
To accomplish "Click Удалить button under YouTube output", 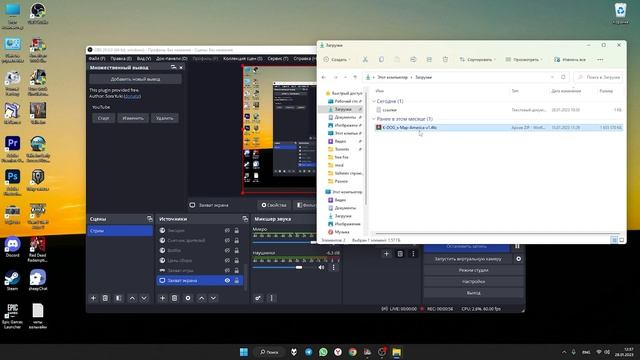I will click(x=165, y=118).
